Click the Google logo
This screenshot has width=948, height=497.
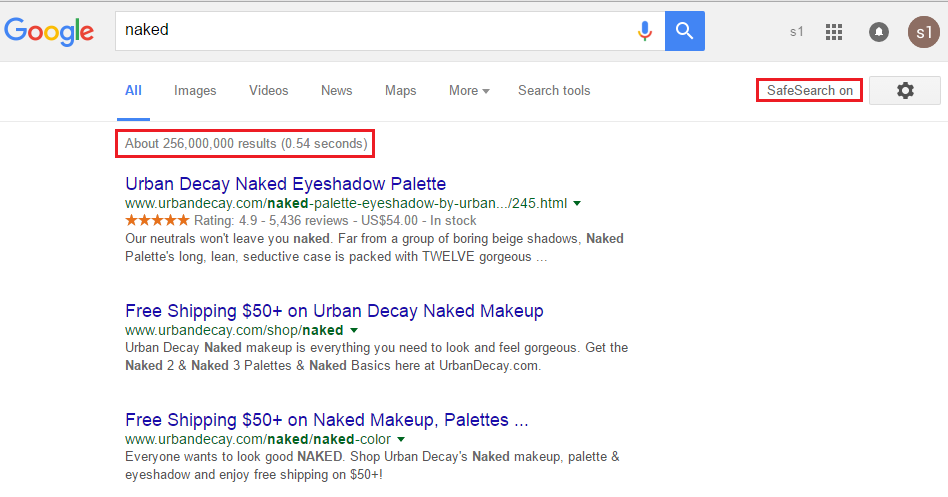pyautogui.click(x=49, y=31)
